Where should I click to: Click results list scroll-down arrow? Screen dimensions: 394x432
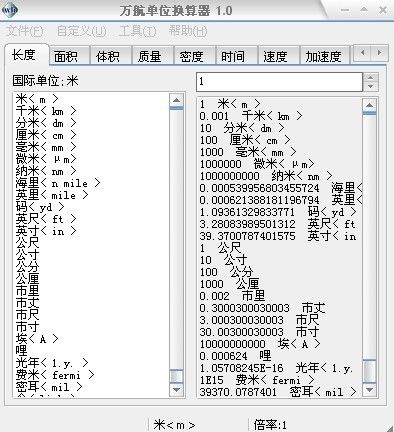(x=369, y=389)
